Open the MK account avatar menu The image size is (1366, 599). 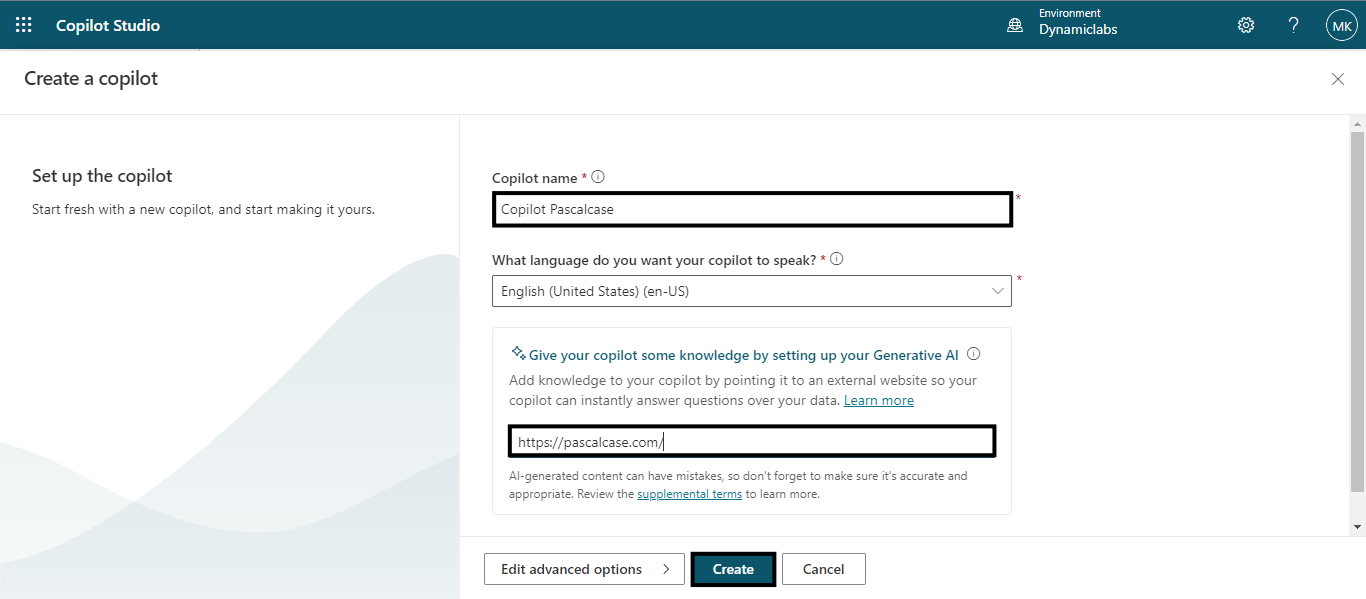tap(1341, 25)
